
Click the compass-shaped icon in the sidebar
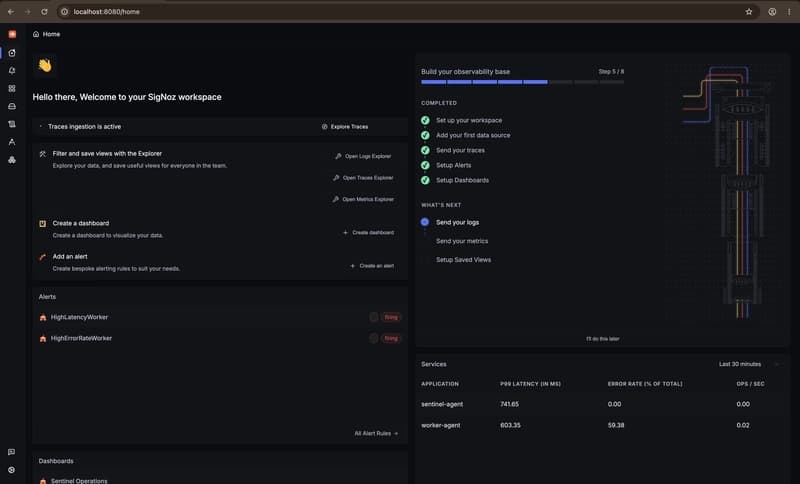click(x=12, y=142)
